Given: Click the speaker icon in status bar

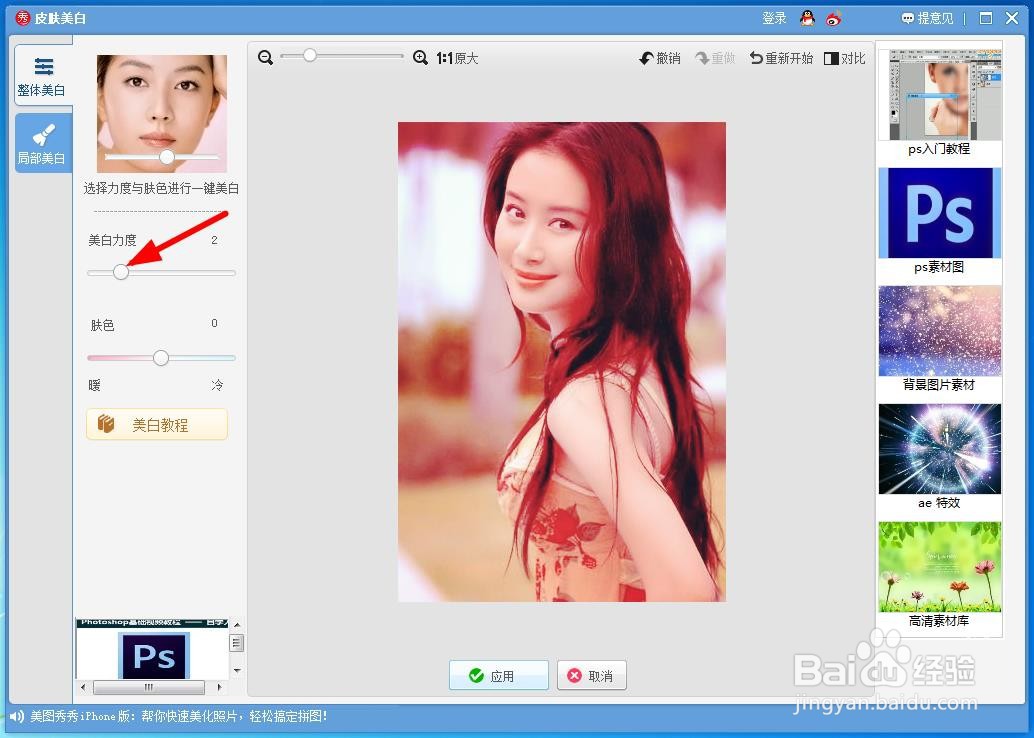Looking at the screenshot, I should pyautogui.click(x=16, y=716).
